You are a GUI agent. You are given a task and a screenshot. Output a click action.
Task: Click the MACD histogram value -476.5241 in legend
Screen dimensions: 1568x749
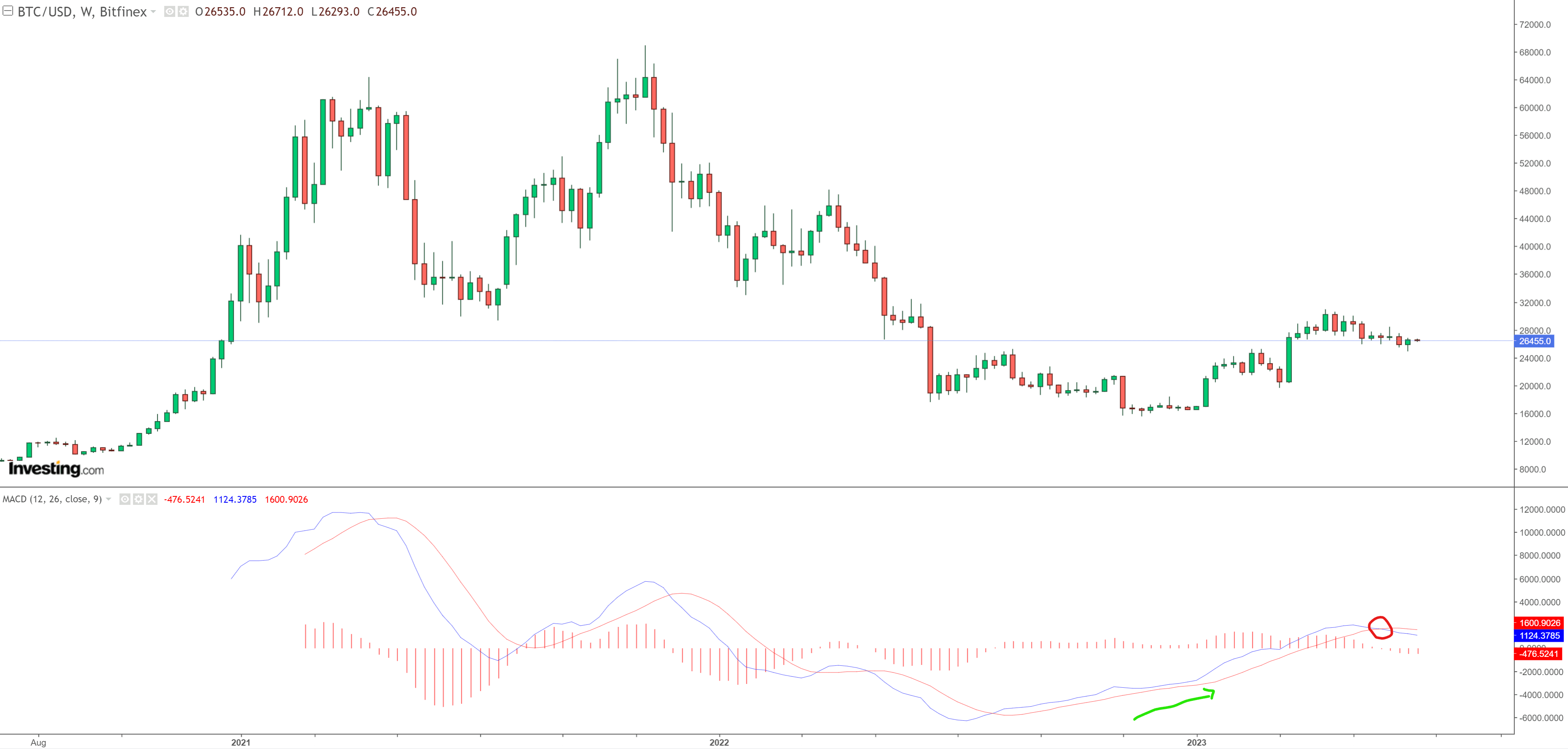[184, 499]
